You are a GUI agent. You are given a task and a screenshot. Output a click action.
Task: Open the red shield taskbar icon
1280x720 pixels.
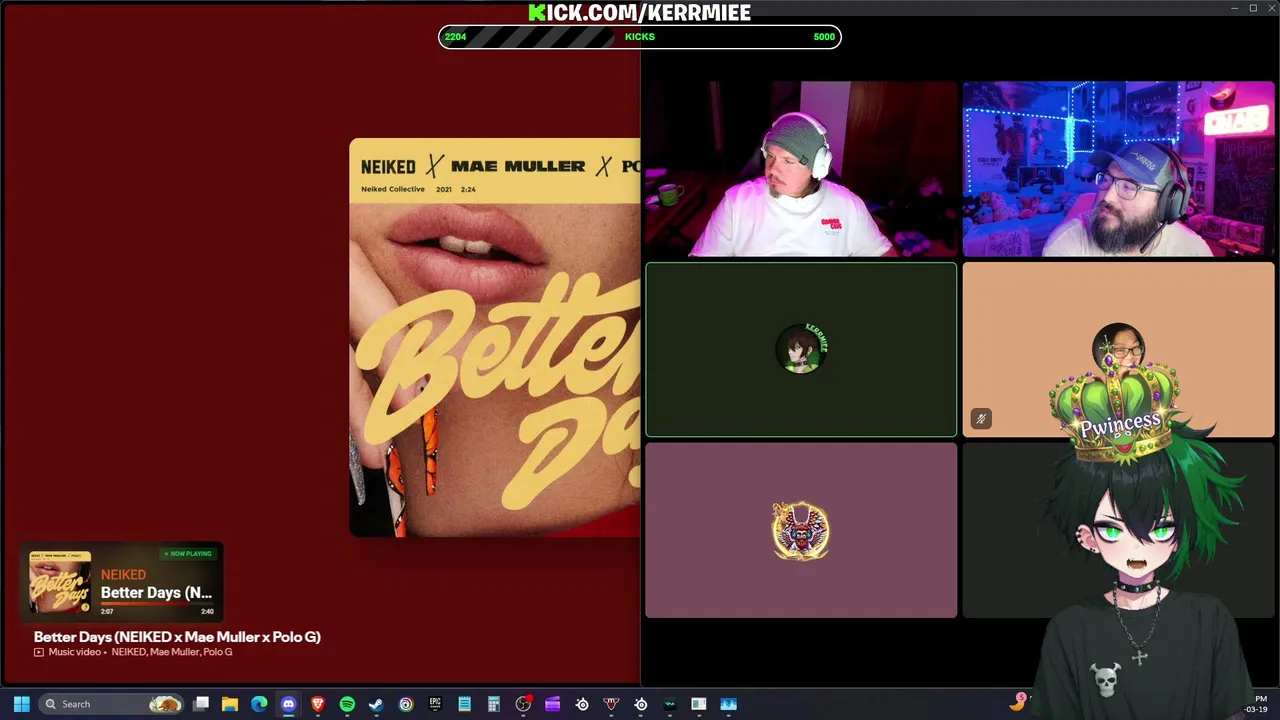tap(611, 704)
